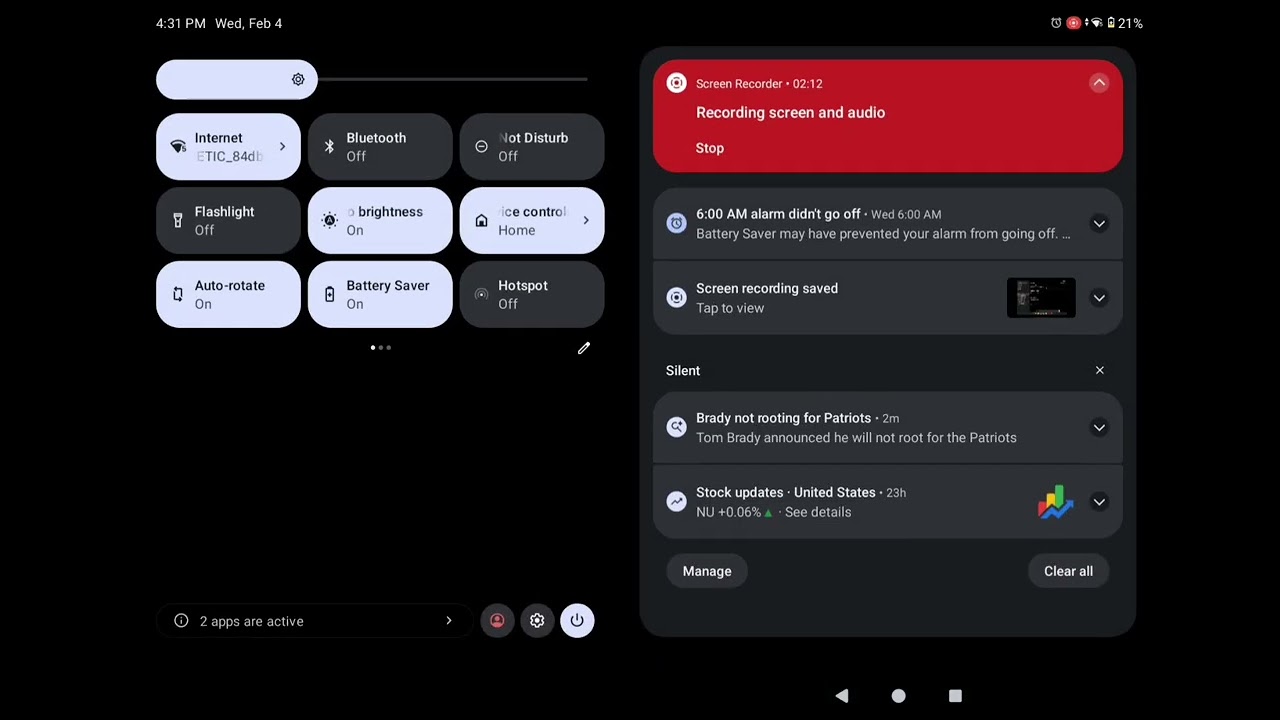Open the Device controls Home tile
This screenshot has width=1280, height=720.
tap(532, 221)
